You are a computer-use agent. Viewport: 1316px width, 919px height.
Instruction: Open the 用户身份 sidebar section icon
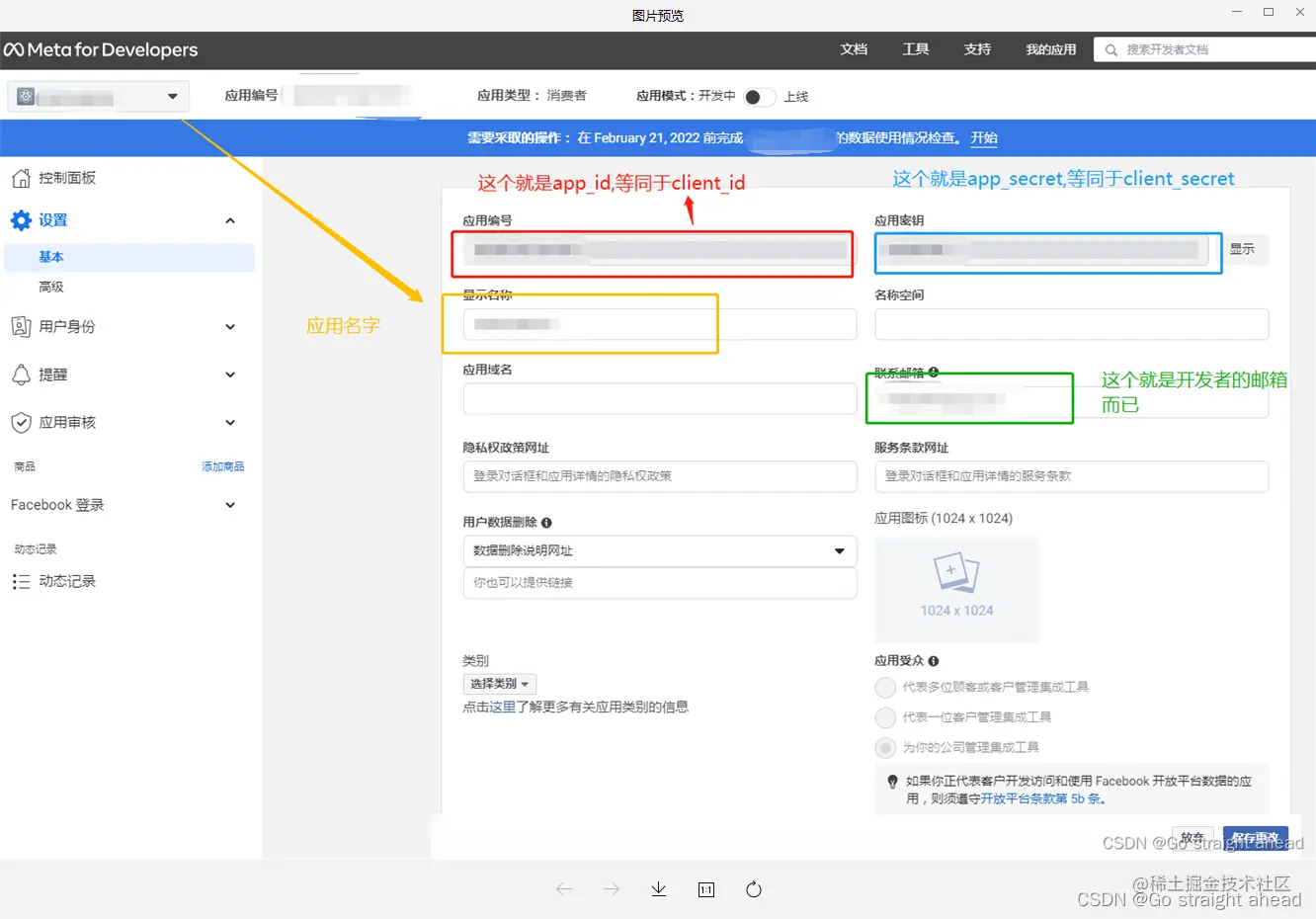click(22, 326)
